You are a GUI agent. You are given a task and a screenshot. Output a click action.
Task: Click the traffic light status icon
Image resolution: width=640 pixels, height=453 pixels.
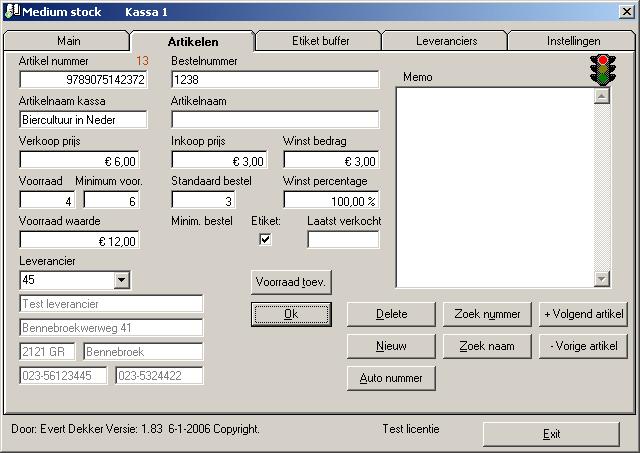602,70
